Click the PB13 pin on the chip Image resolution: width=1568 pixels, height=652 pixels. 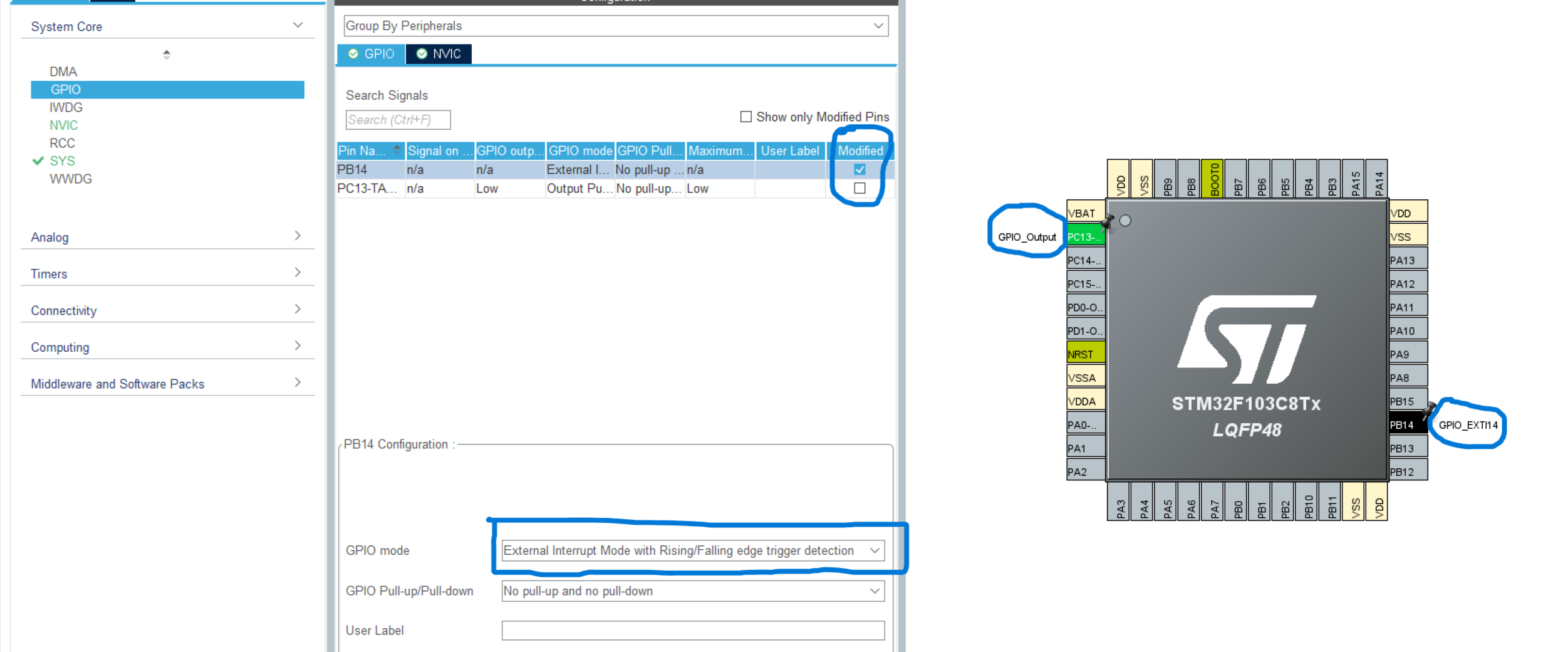[x=1408, y=448]
